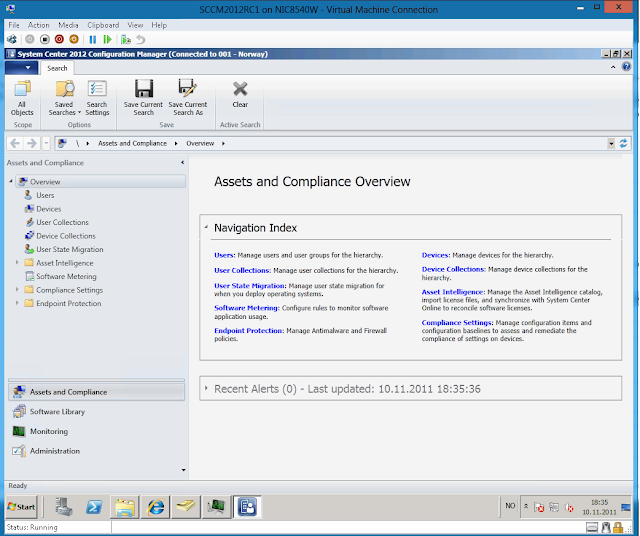Click Save Current Search button
This screenshot has height=536, width=640.
tap(143, 98)
